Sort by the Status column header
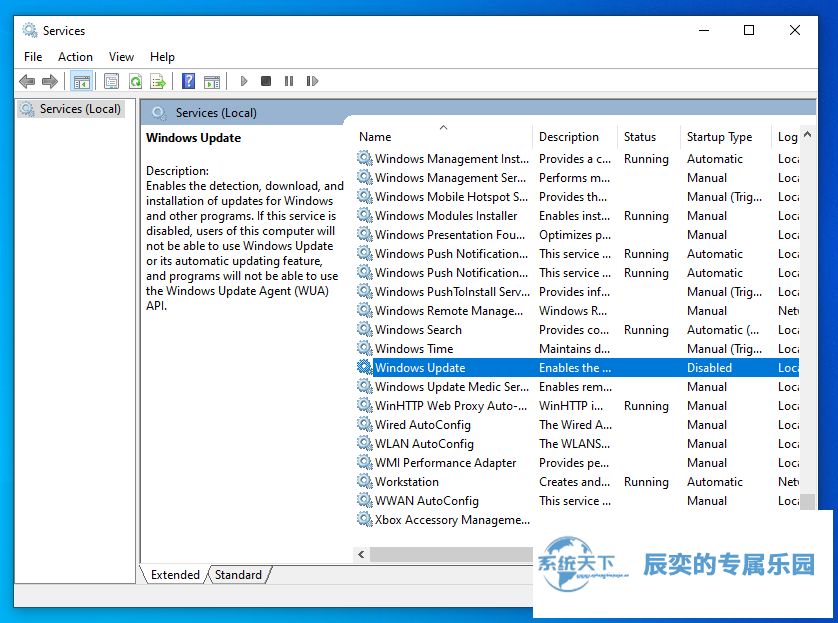This screenshot has height=623, width=838. pyautogui.click(x=648, y=137)
